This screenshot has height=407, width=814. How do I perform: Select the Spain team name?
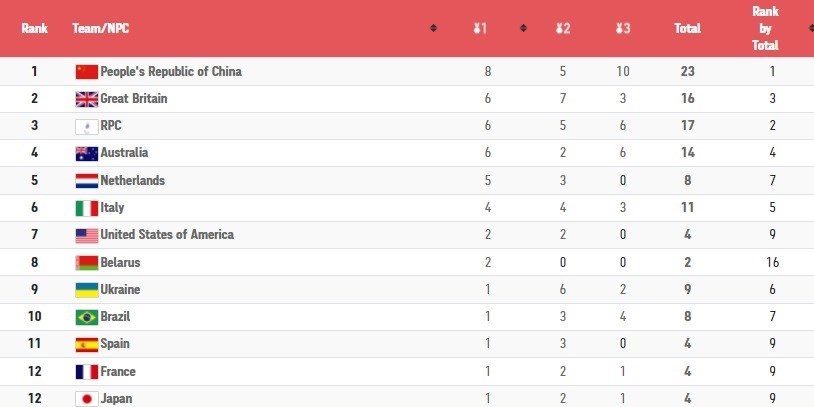pos(115,344)
